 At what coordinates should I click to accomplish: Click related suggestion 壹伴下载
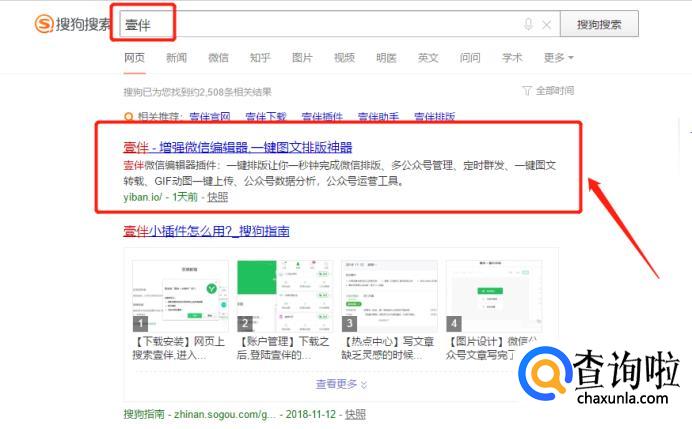(266, 117)
